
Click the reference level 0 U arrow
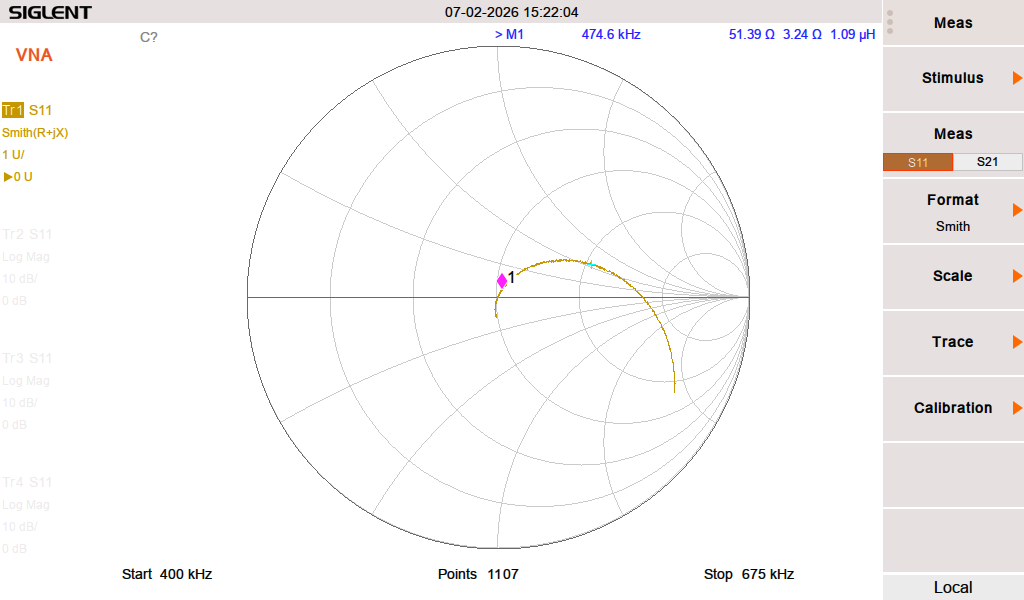[x=17, y=177]
